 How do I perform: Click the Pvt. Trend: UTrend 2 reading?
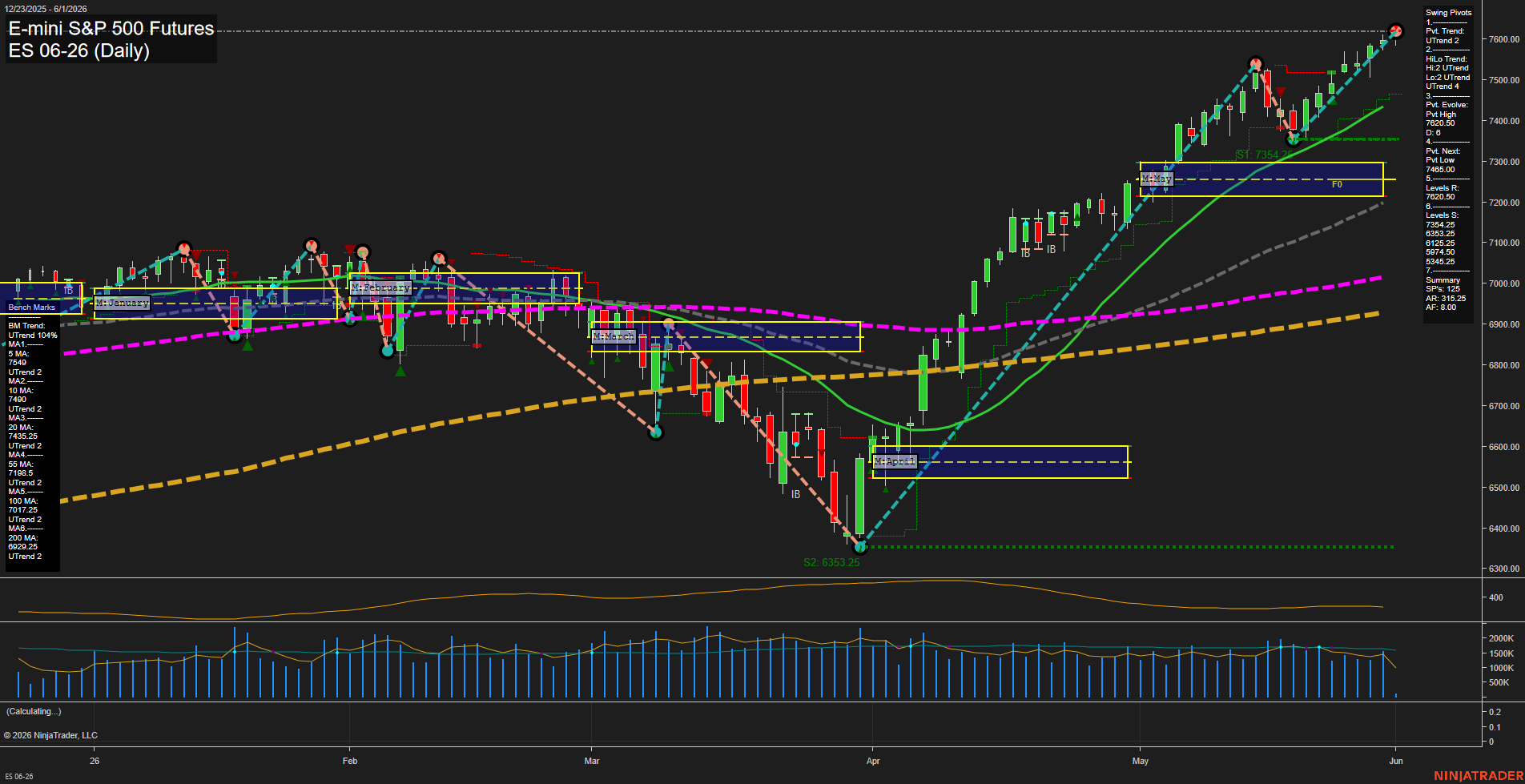[1445, 36]
